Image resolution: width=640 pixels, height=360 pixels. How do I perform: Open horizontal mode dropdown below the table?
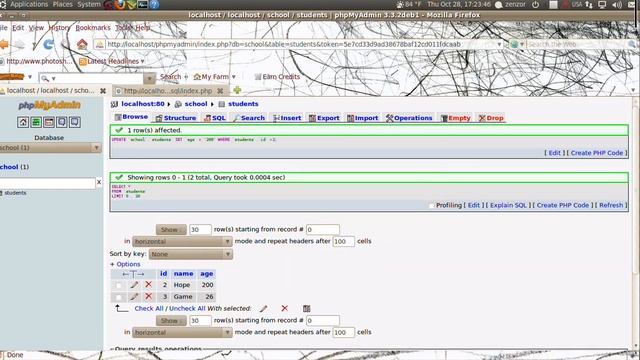point(182,333)
